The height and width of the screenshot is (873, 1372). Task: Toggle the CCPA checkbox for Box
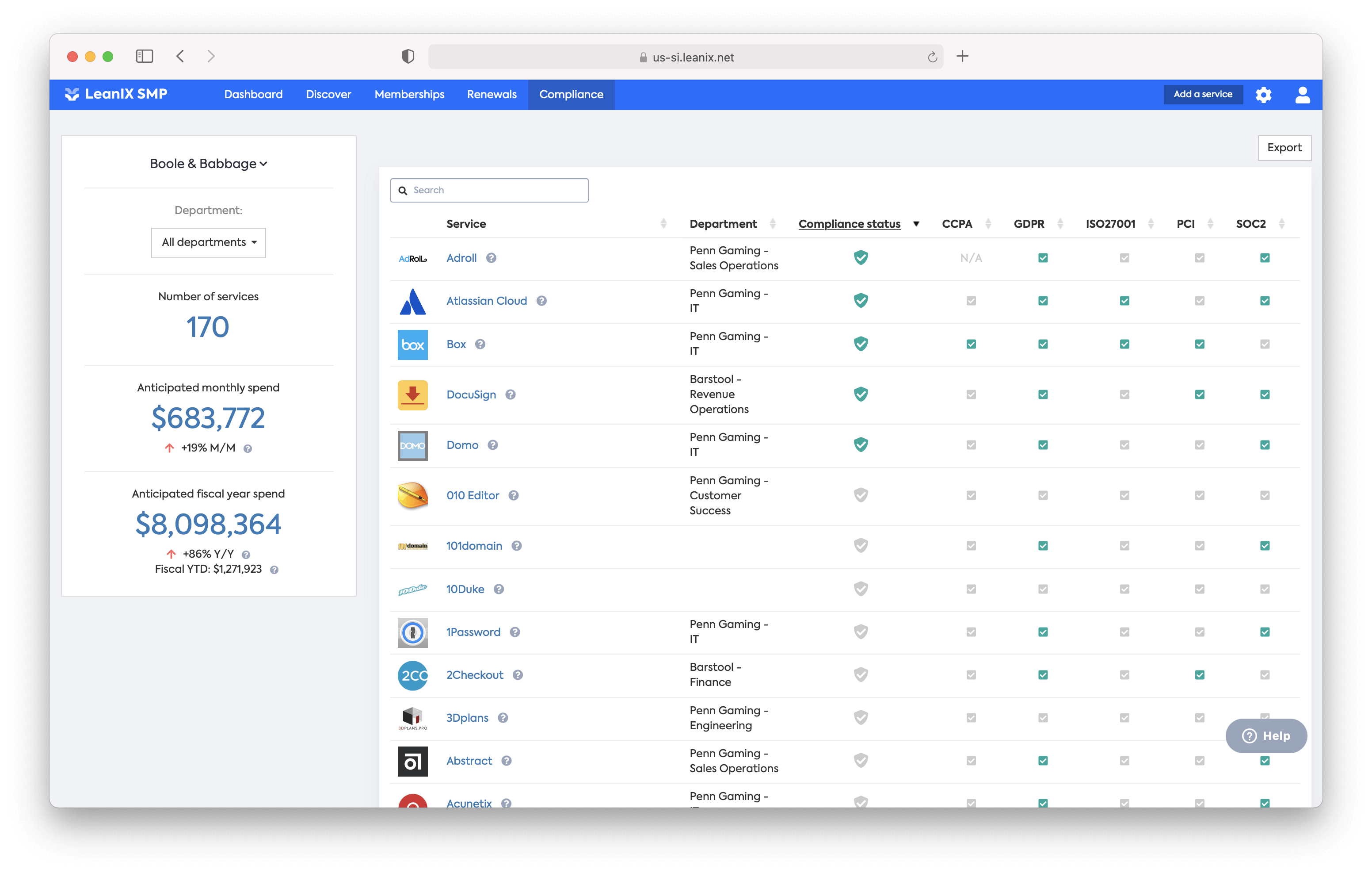pyautogui.click(x=971, y=344)
